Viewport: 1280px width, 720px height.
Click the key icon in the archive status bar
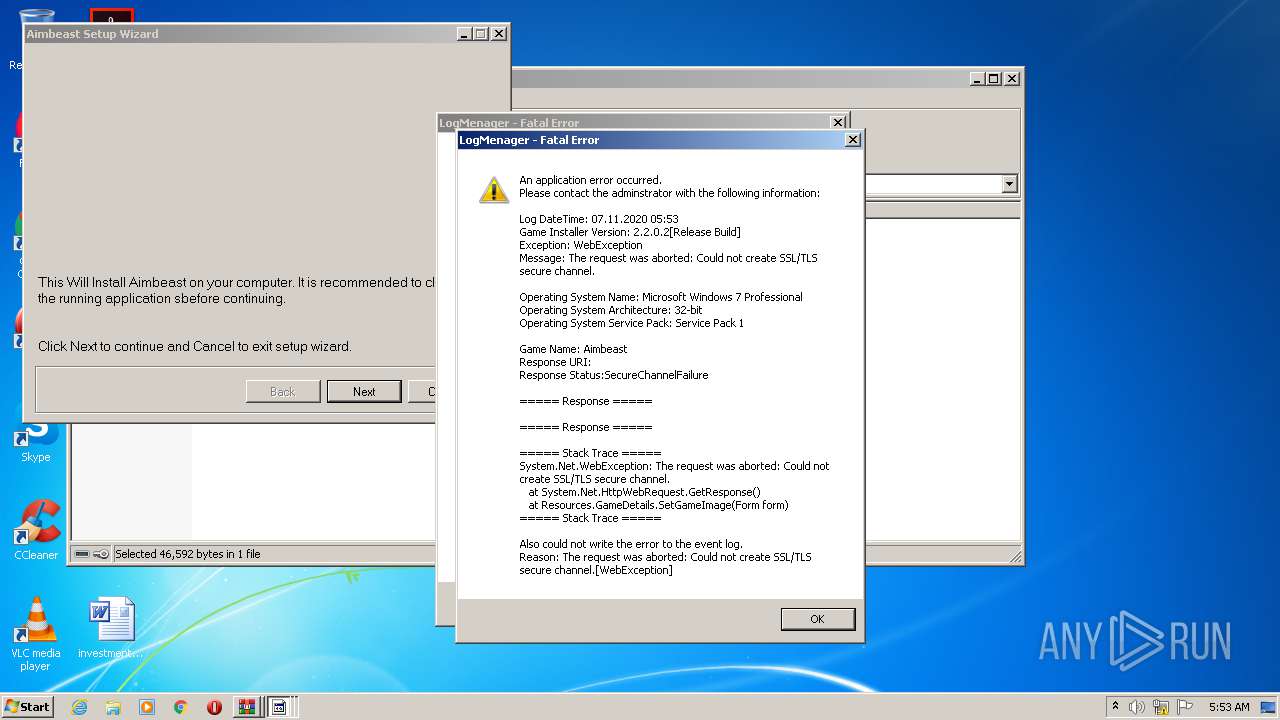101,553
